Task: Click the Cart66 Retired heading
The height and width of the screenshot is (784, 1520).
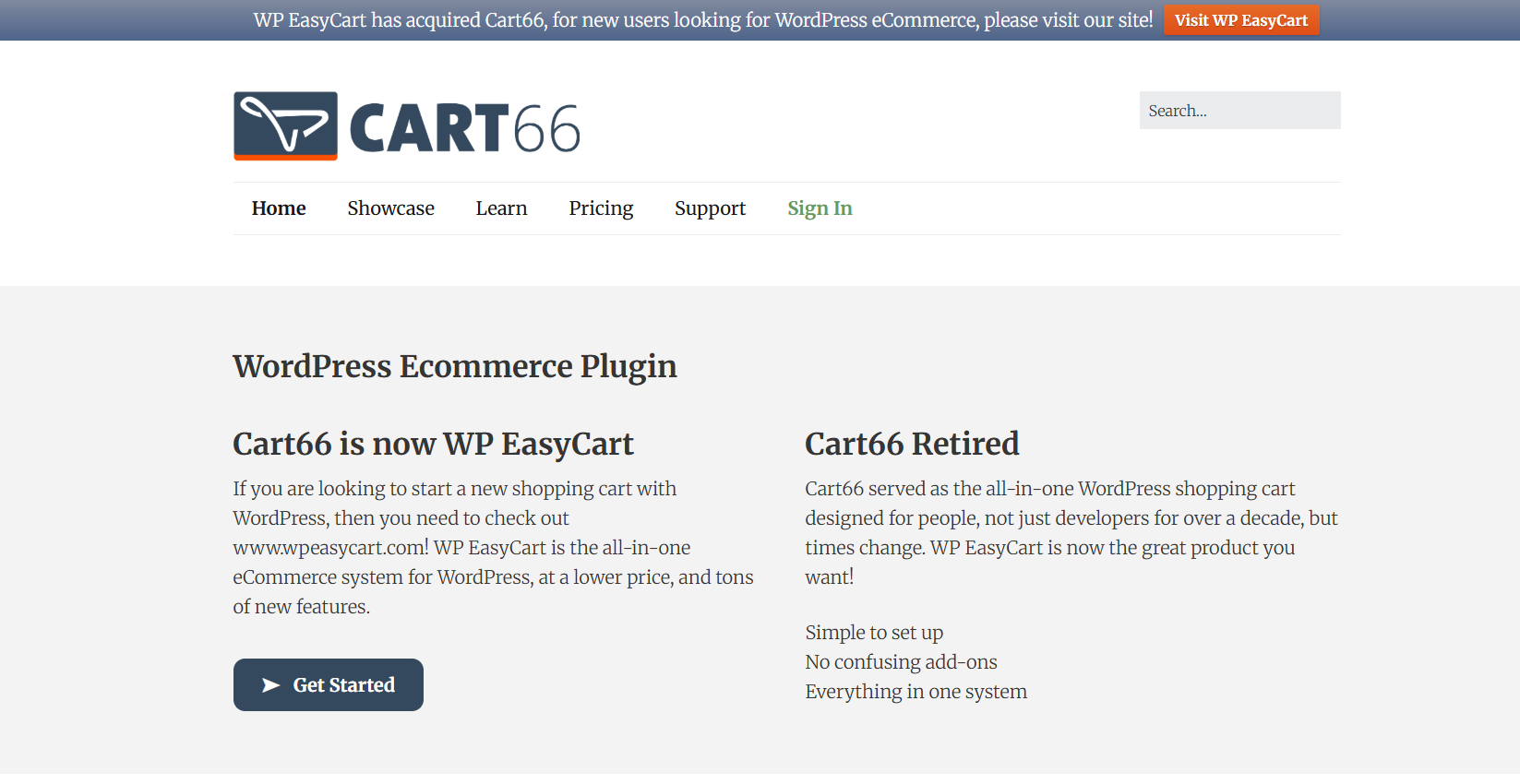Action: [x=912, y=445]
